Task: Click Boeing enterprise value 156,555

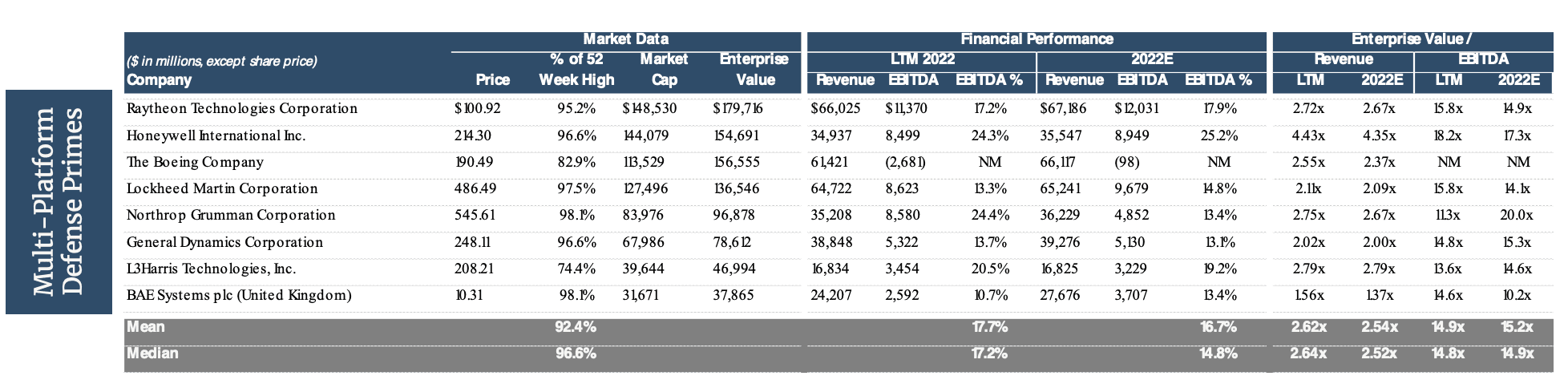Action: pos(736,162)
